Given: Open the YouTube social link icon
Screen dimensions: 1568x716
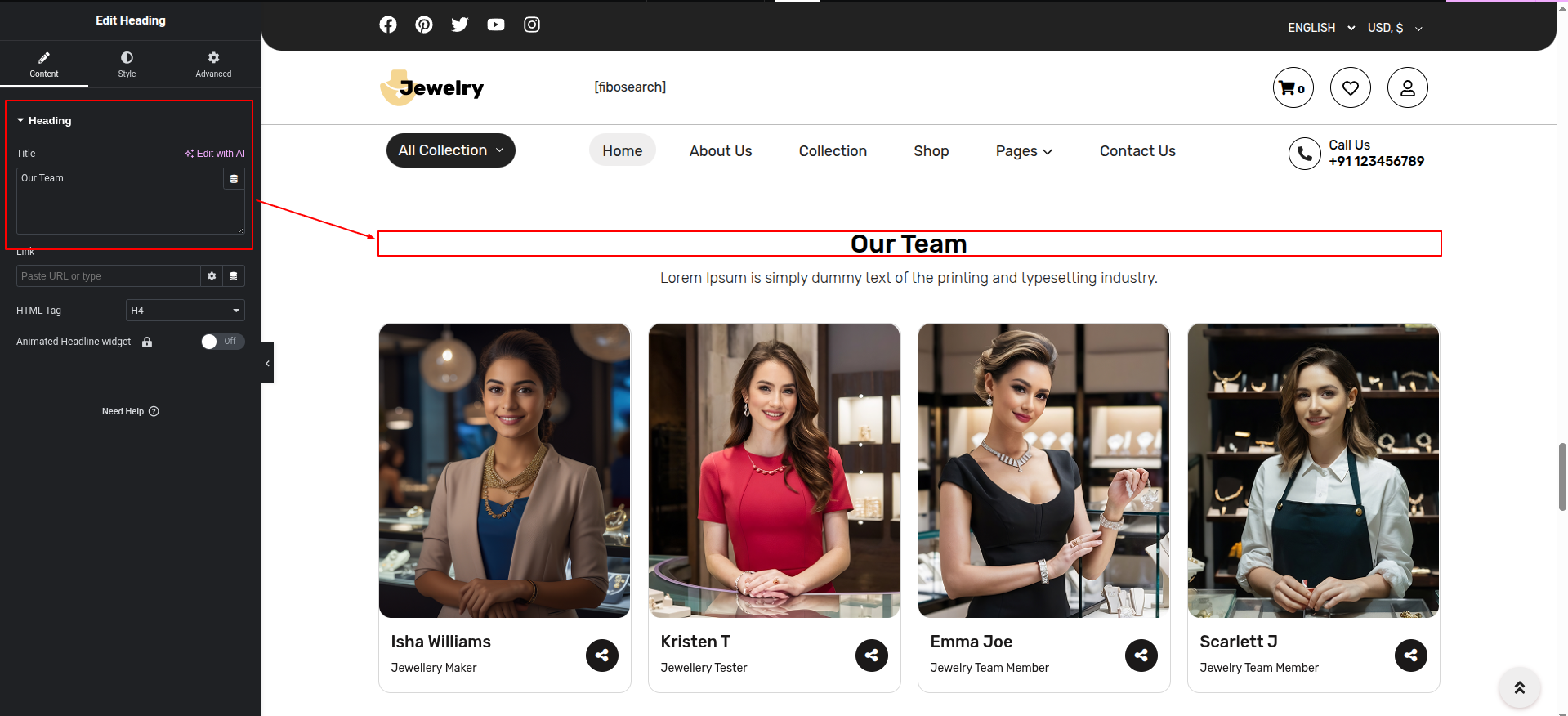Looking at the screenshot, I should tap(496, 25).
